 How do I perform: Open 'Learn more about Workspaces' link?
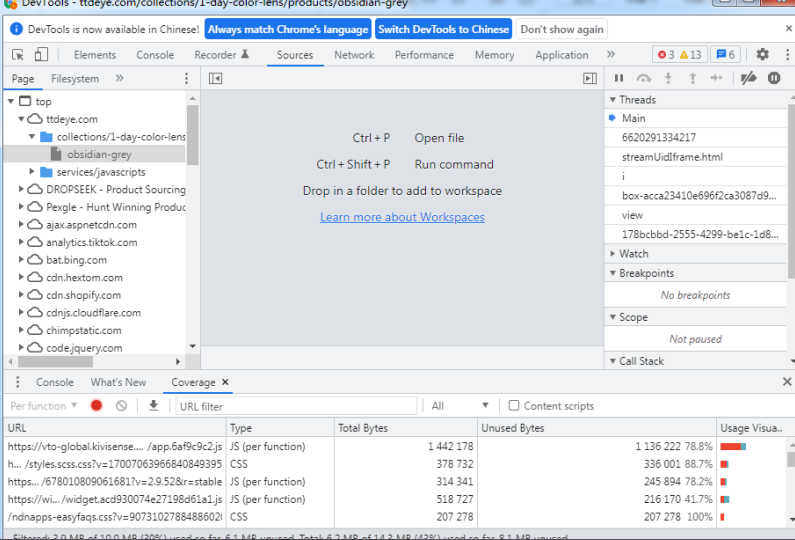coord(402,217)
